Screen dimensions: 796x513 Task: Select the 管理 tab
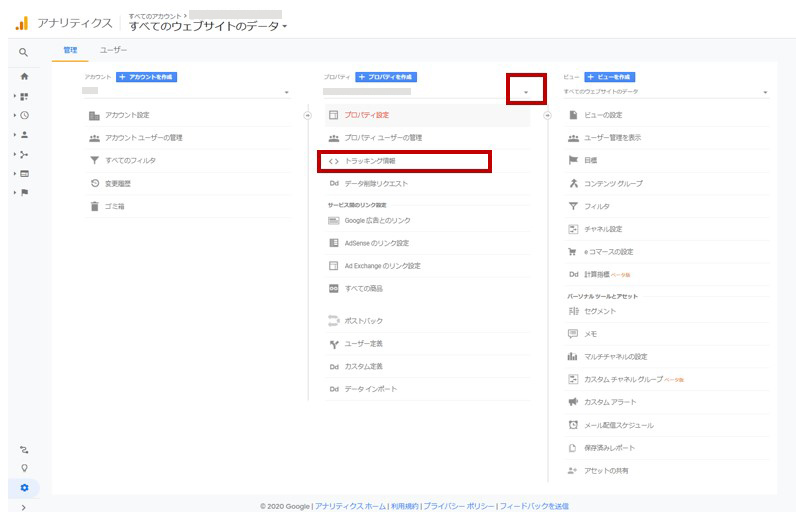(69, 49)
